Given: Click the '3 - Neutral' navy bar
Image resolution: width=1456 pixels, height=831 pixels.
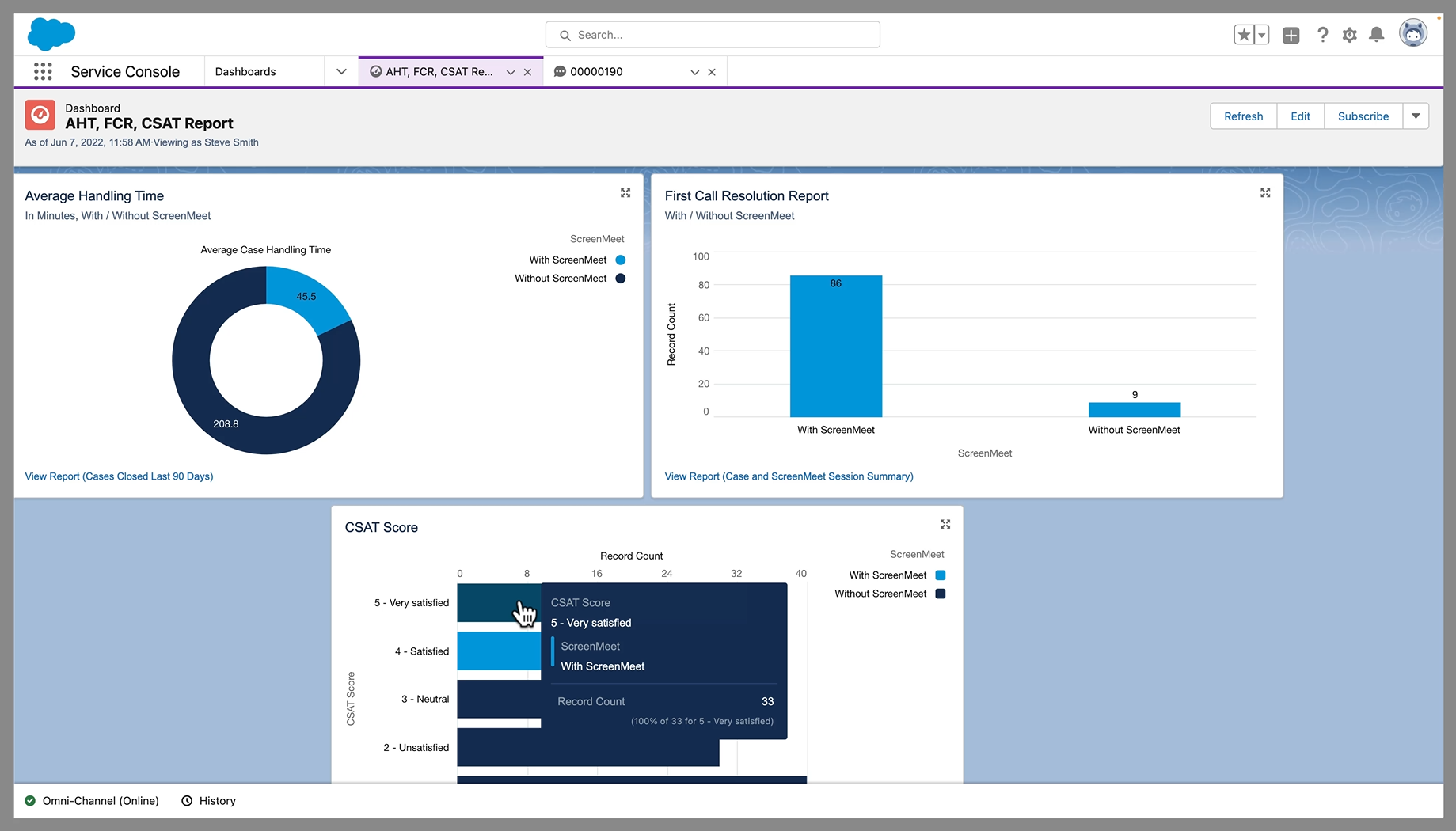Looking at the screenshot, I should click(x=499, y=700).
